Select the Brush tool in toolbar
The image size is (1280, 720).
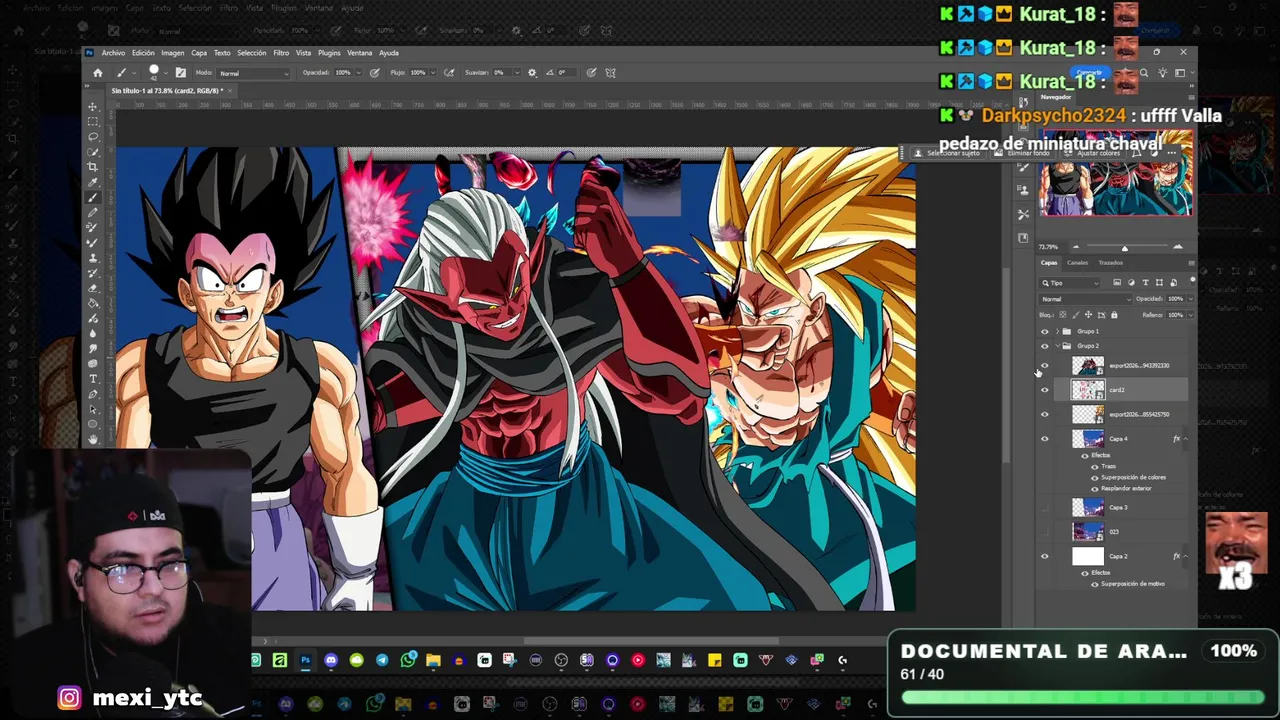click(x=93, y=198)
